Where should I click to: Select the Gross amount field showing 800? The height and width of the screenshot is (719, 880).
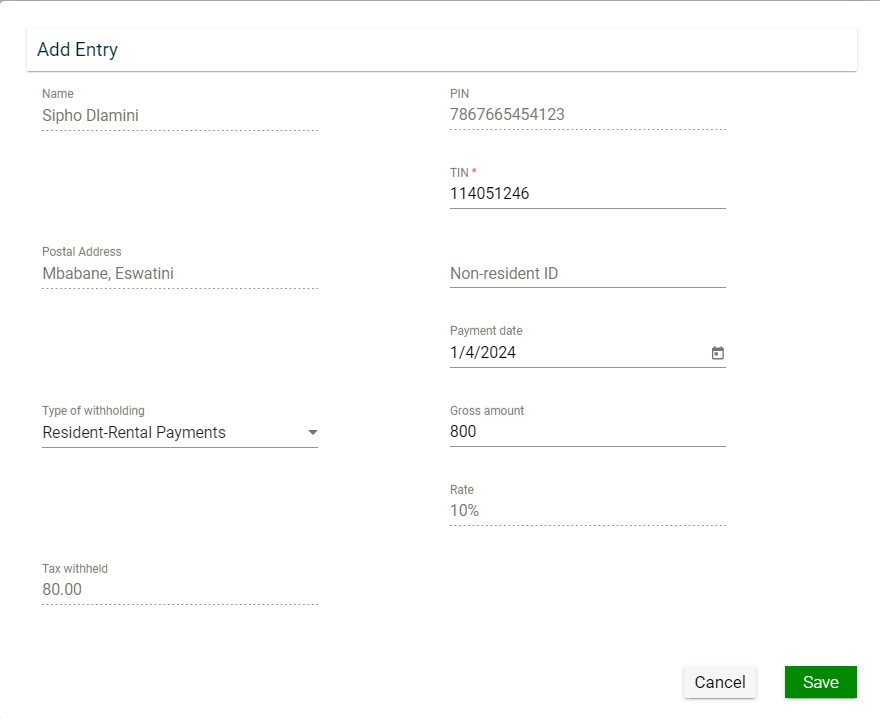[587, 432]
